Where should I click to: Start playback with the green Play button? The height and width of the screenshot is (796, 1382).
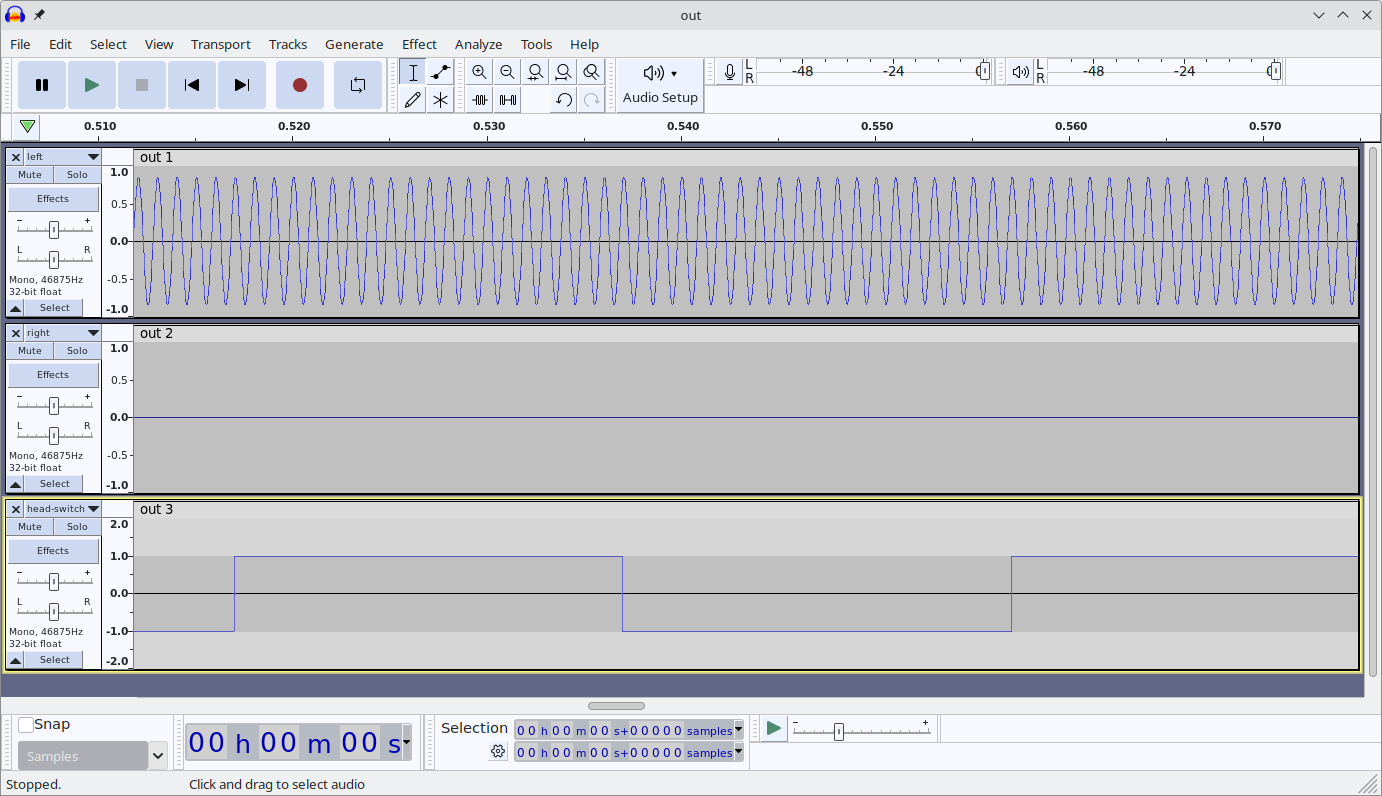click(92, 85)
